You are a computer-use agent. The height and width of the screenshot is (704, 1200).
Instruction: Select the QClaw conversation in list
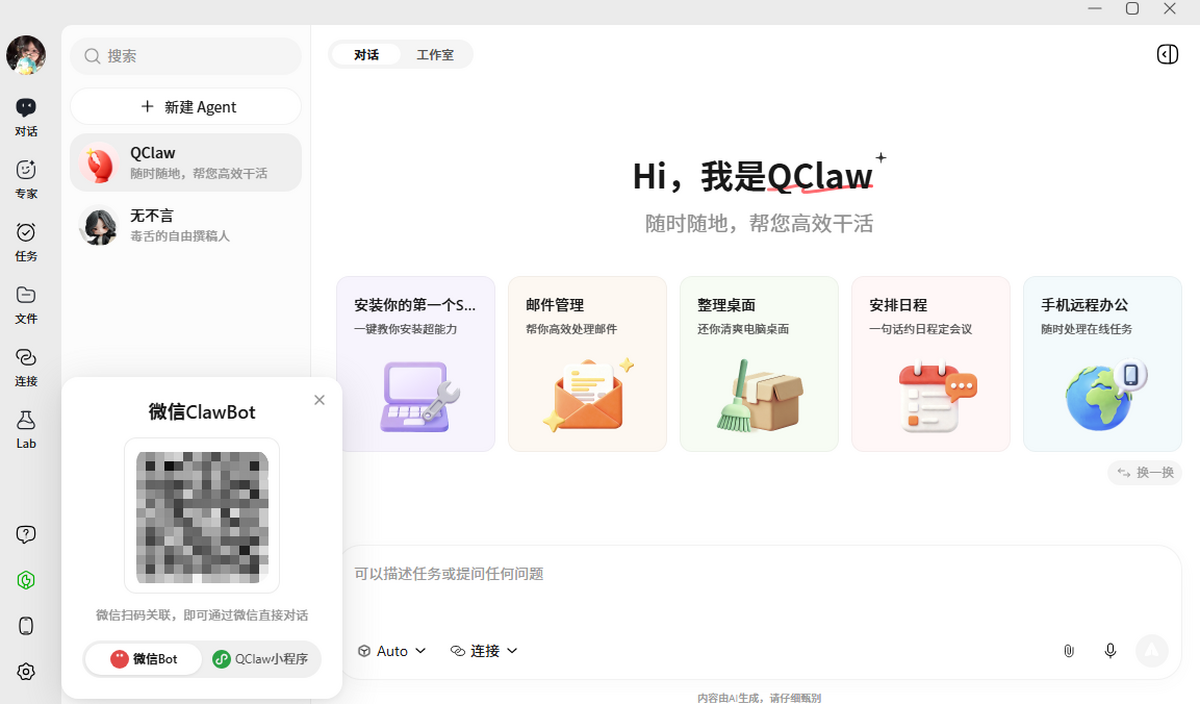click(186, 162)
